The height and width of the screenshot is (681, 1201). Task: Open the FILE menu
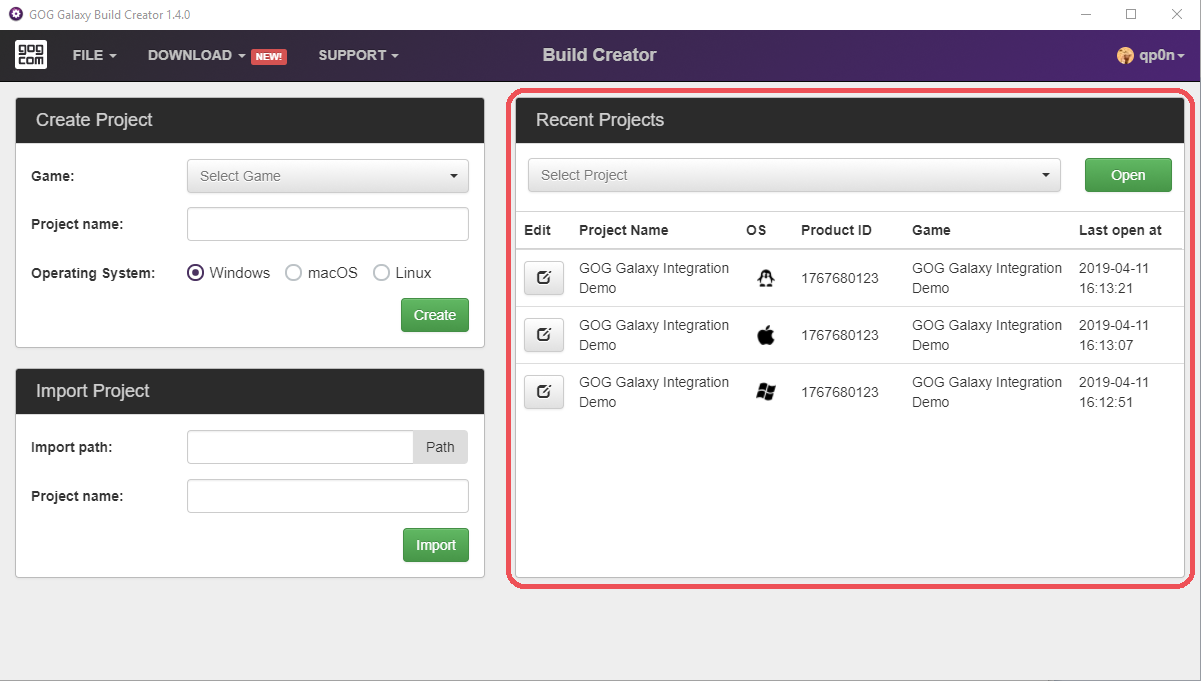click(x=95, y=56)
